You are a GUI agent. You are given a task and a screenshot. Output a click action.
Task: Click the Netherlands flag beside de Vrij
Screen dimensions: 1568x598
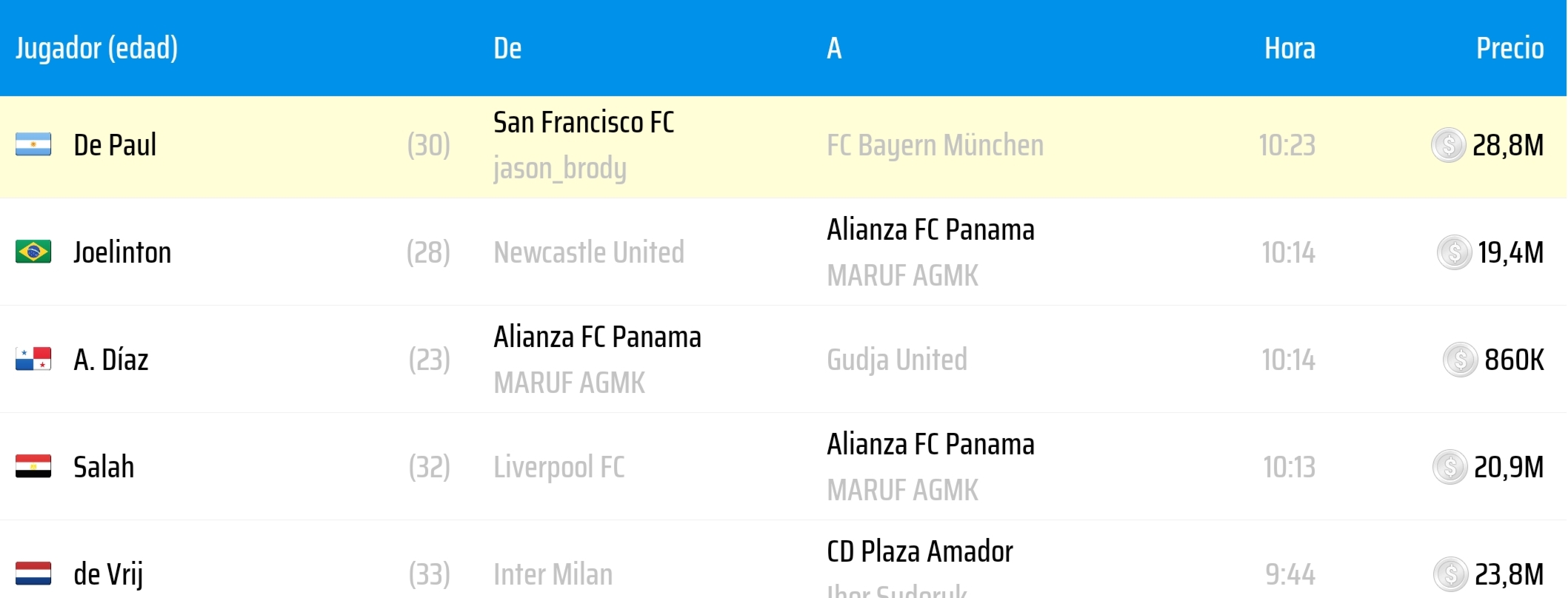33,574
